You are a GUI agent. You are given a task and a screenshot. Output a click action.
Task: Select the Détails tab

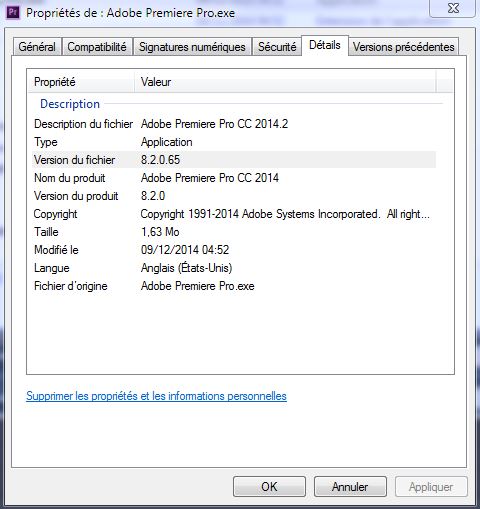pyautogui.click(x=325, y=45)
